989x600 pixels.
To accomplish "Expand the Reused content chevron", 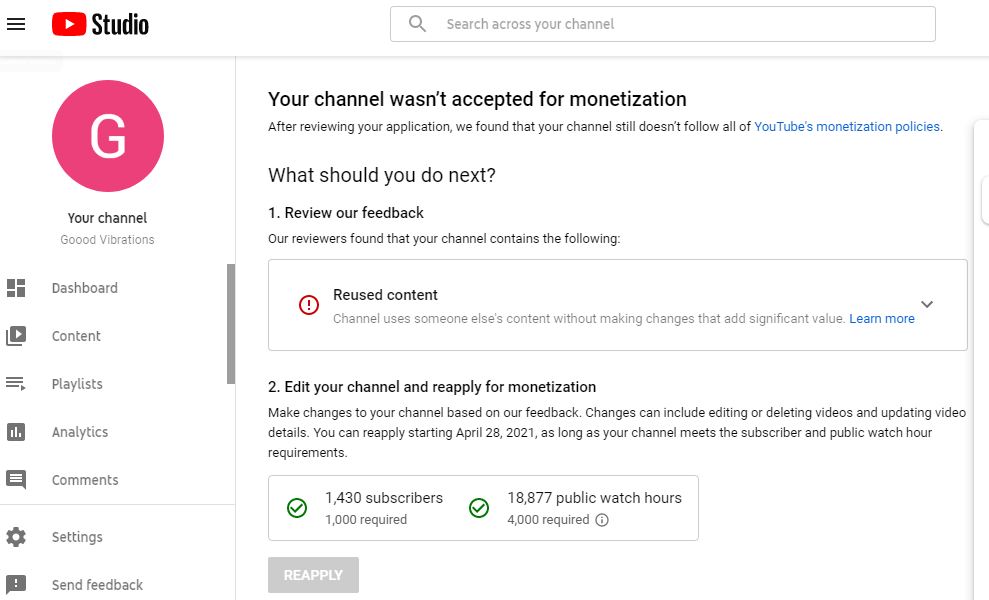I will pyautogui.click(x=927, y=304).
